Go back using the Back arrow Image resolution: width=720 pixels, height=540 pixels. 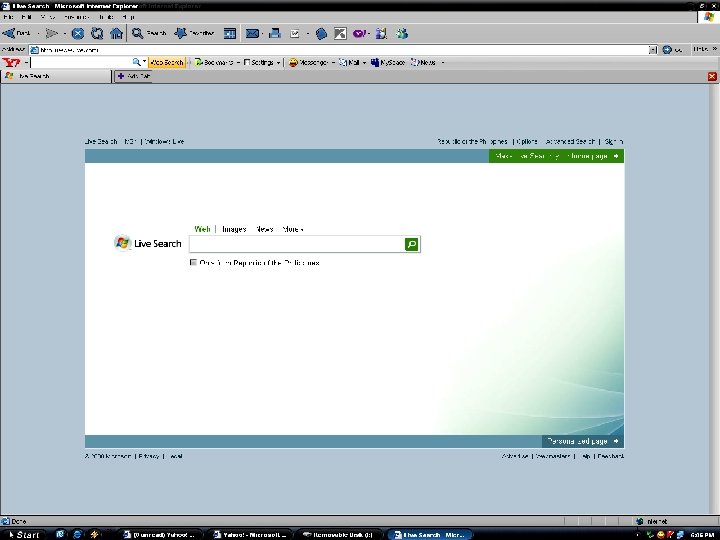click(16, 33)
